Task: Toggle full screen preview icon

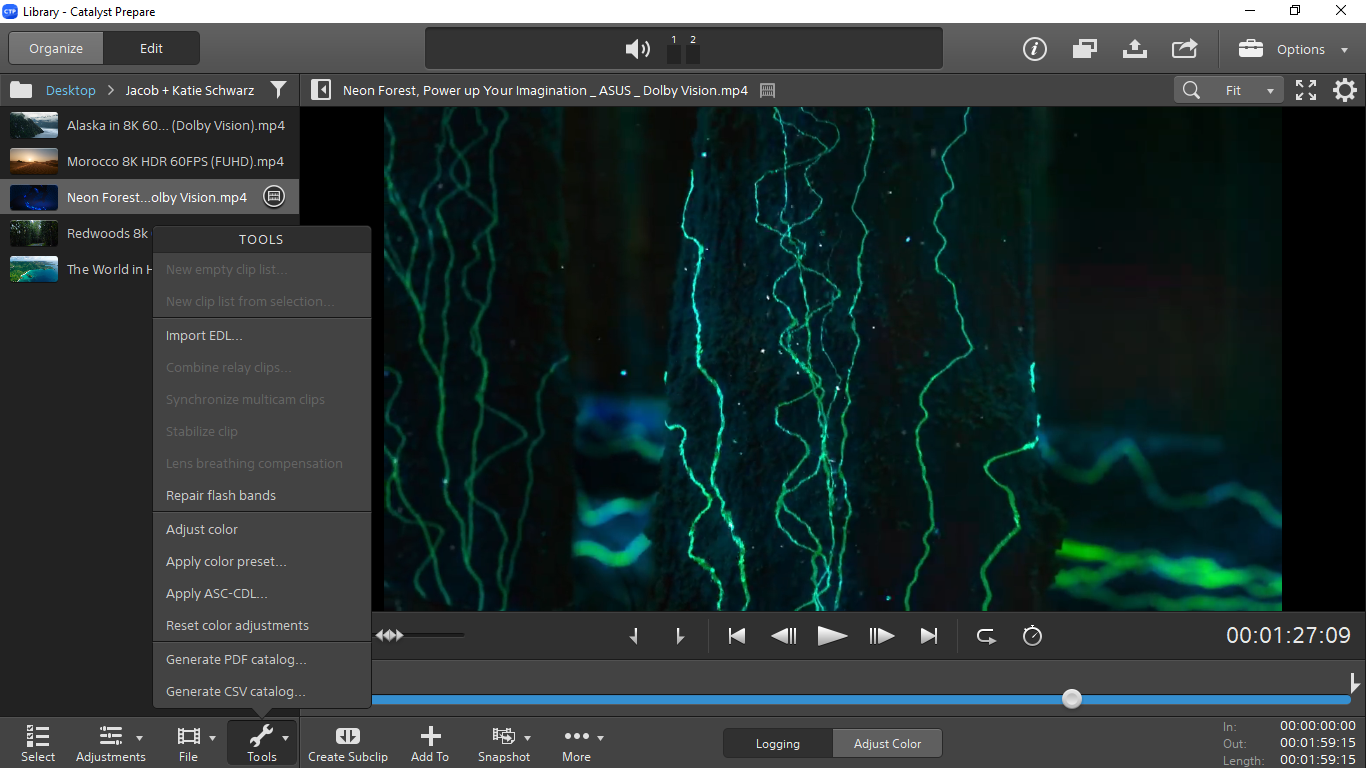Action: [1306, 90]
